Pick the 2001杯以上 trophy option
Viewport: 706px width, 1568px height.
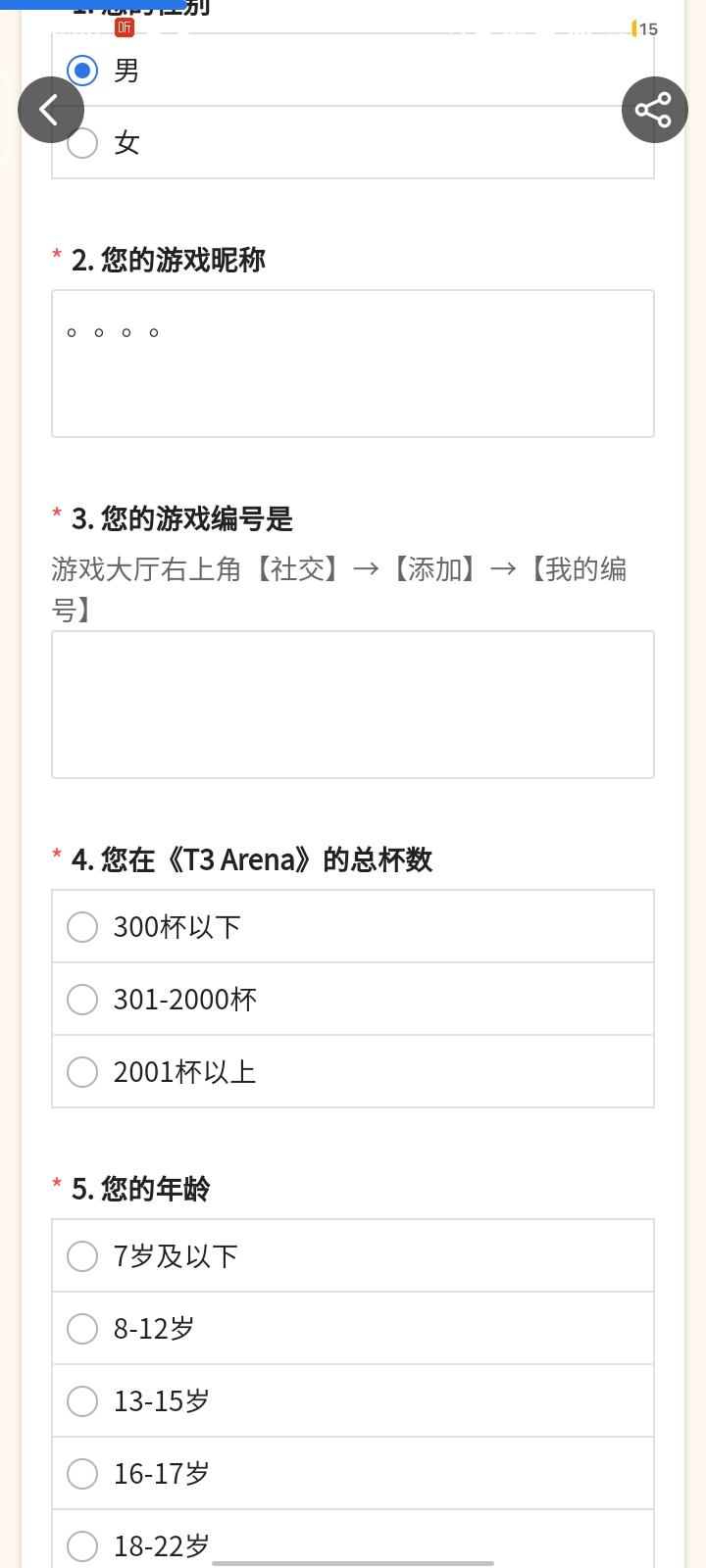[82, 1072]
